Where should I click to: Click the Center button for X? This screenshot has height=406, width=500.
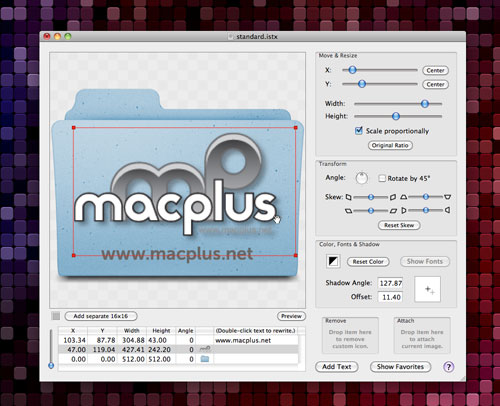(x=435, y=70)
